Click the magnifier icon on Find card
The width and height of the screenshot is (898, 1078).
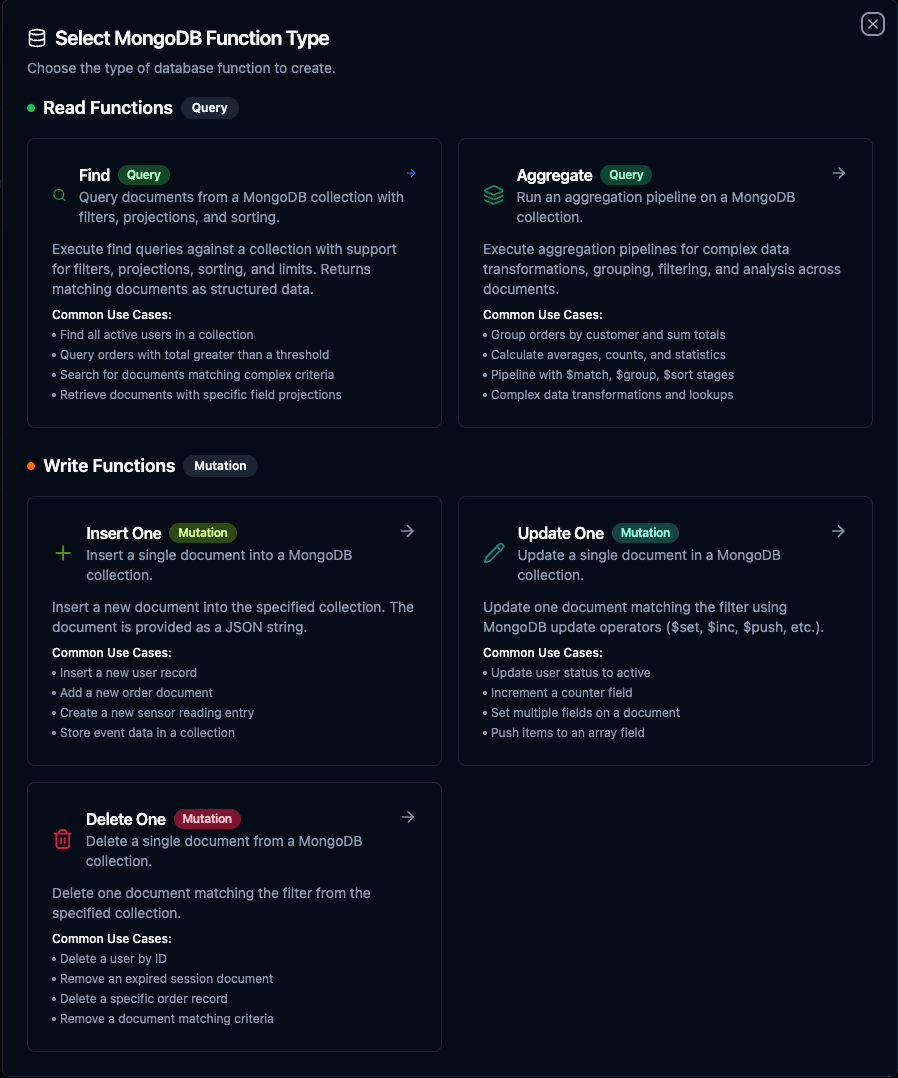(60, 196)
